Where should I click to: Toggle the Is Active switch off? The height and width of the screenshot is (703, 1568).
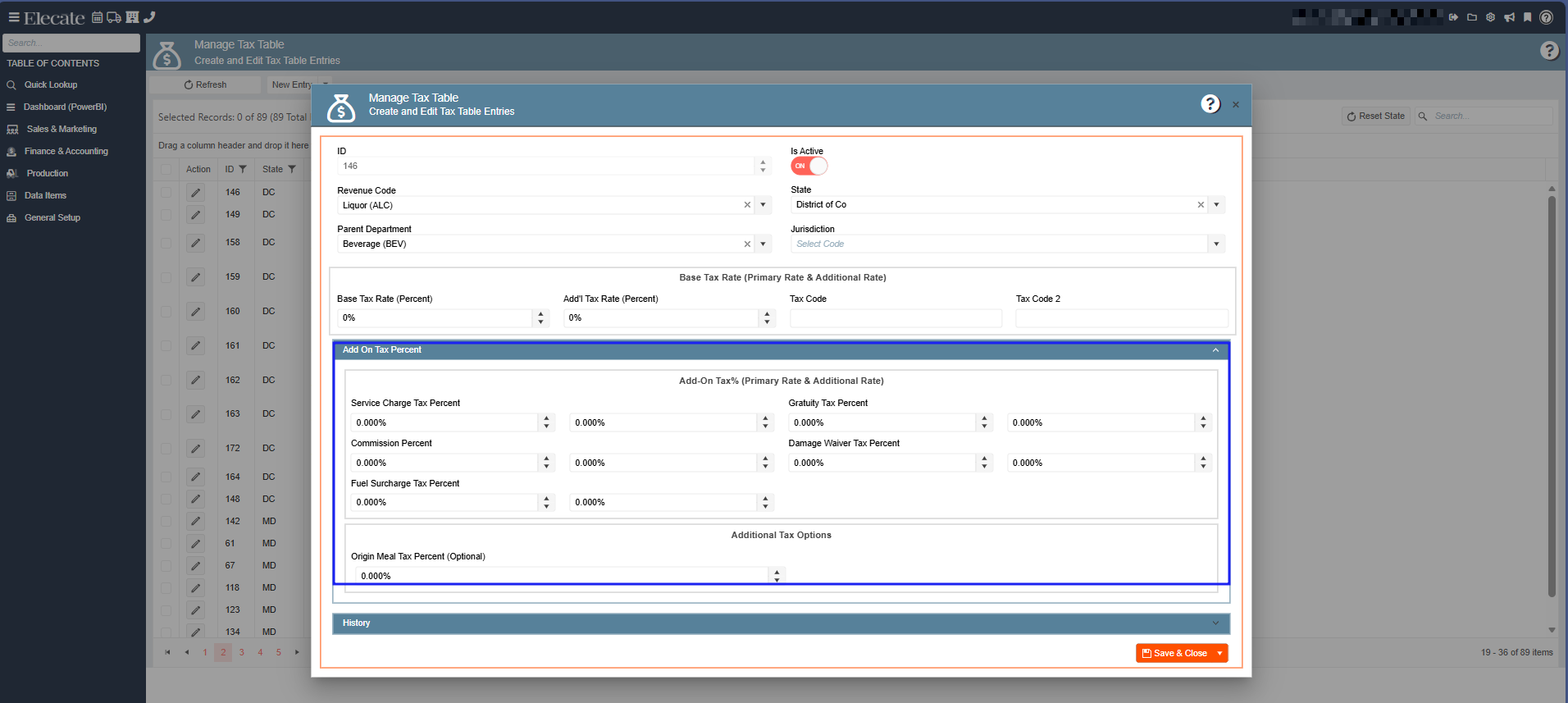point(809,166)
